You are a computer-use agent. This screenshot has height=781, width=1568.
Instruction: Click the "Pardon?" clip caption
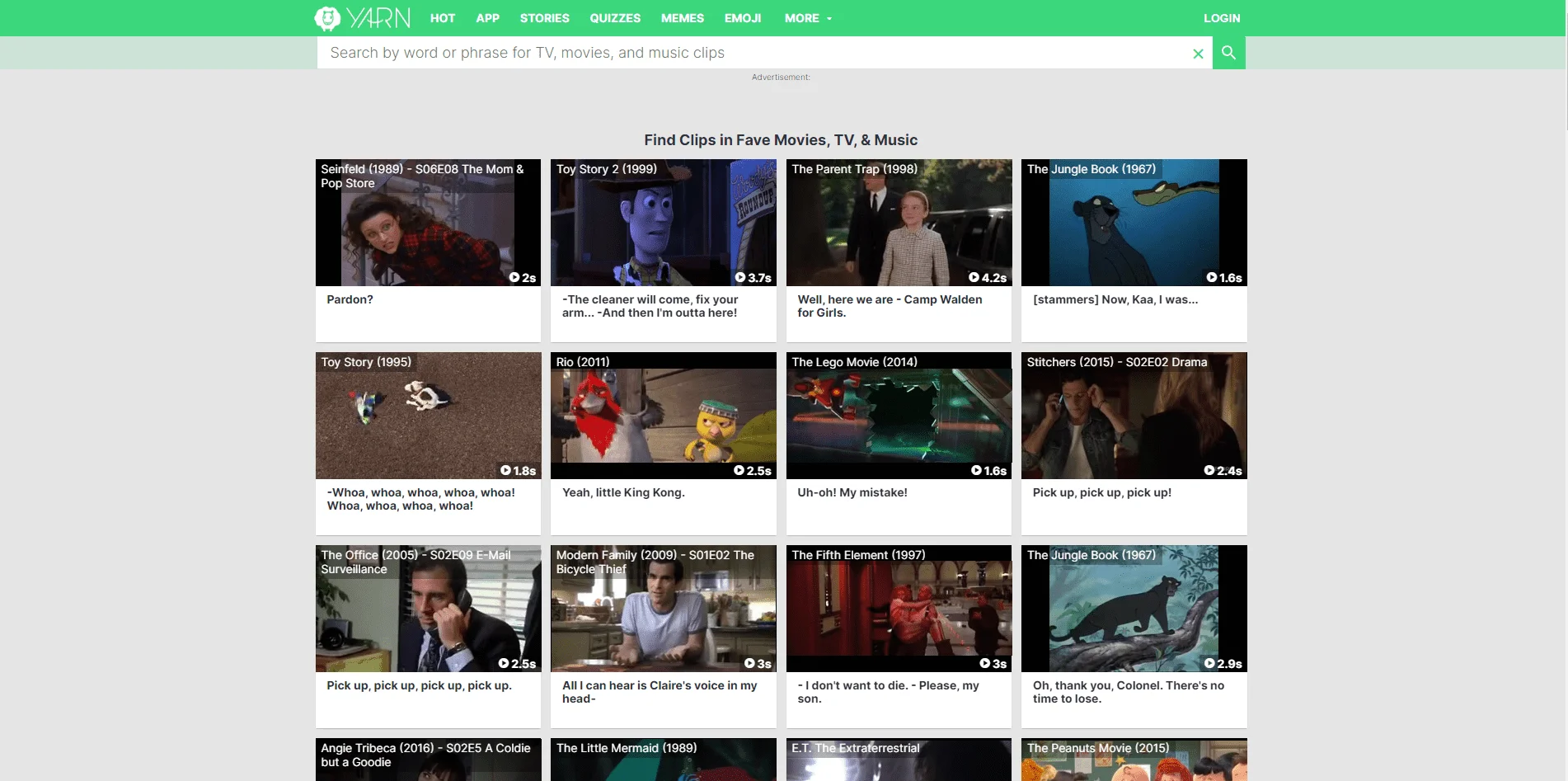pos(350,299)
